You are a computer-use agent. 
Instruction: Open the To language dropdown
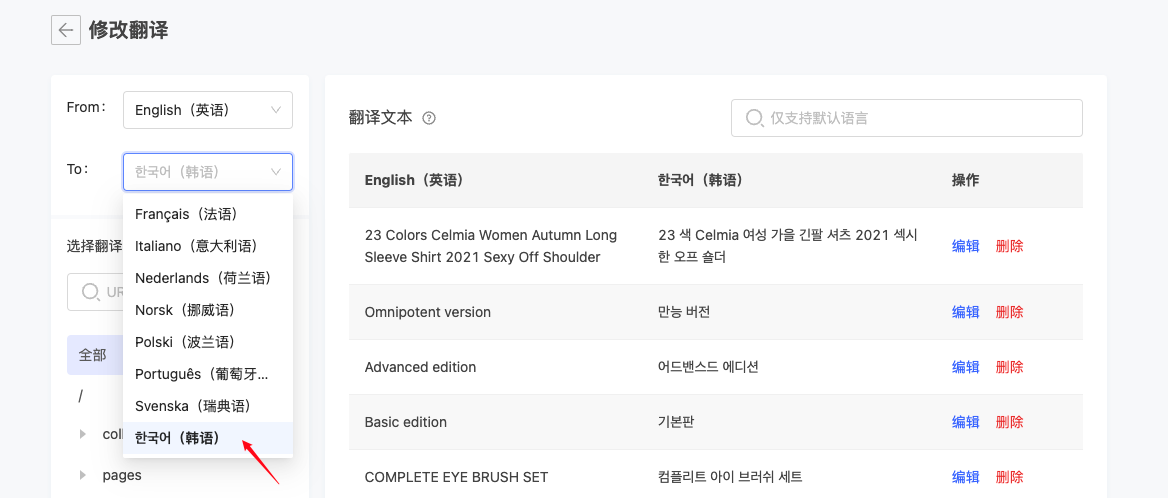pos(208,172)
